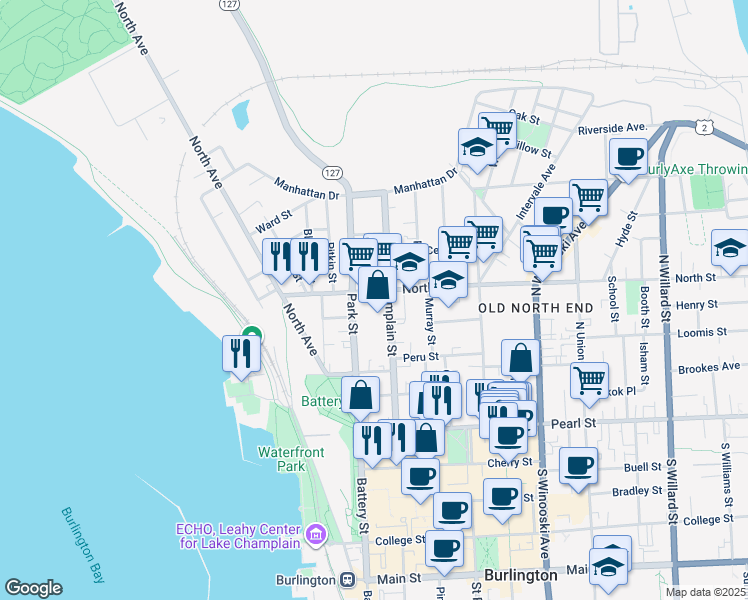
Task: Open the coffee marker just above Main St
Action: [445, 548]
